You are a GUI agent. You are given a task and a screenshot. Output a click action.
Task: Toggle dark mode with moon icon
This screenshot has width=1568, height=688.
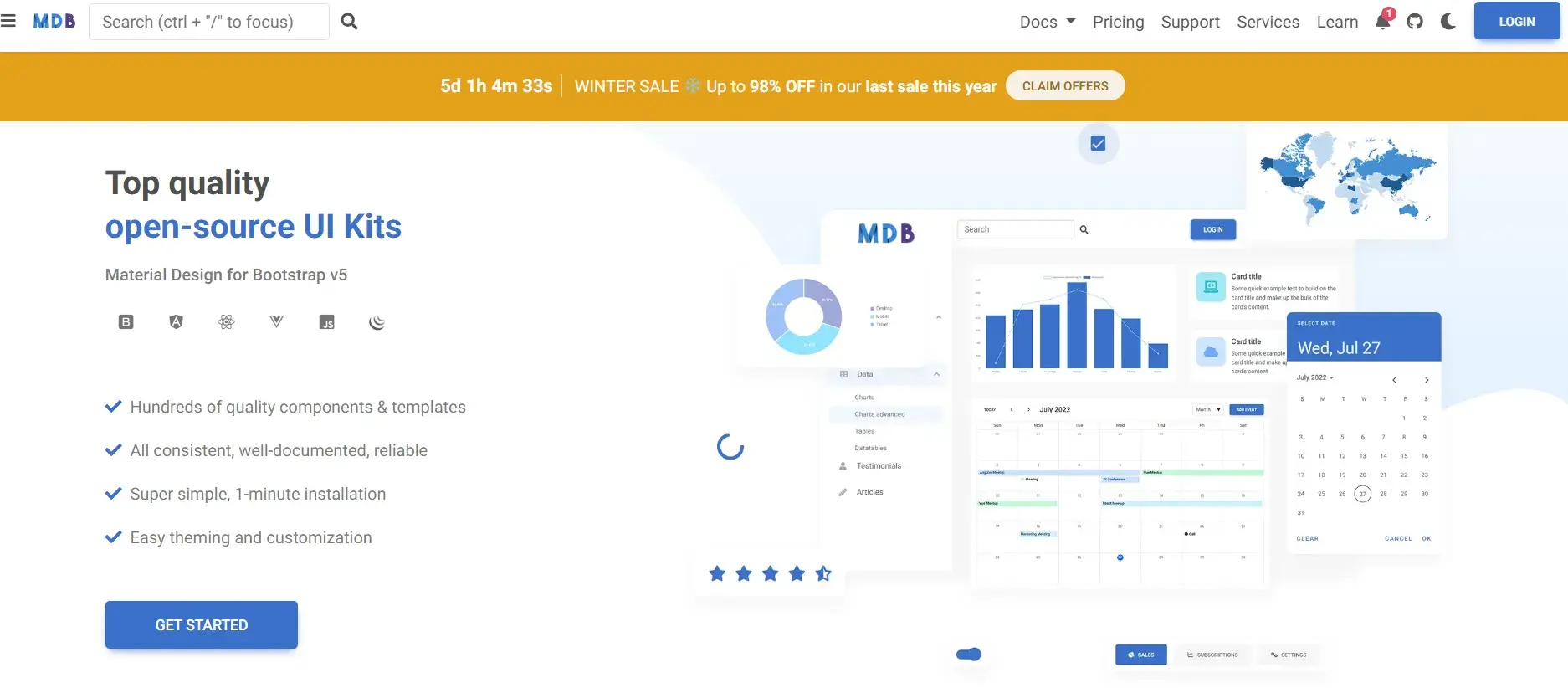[x=1448, y=22]
